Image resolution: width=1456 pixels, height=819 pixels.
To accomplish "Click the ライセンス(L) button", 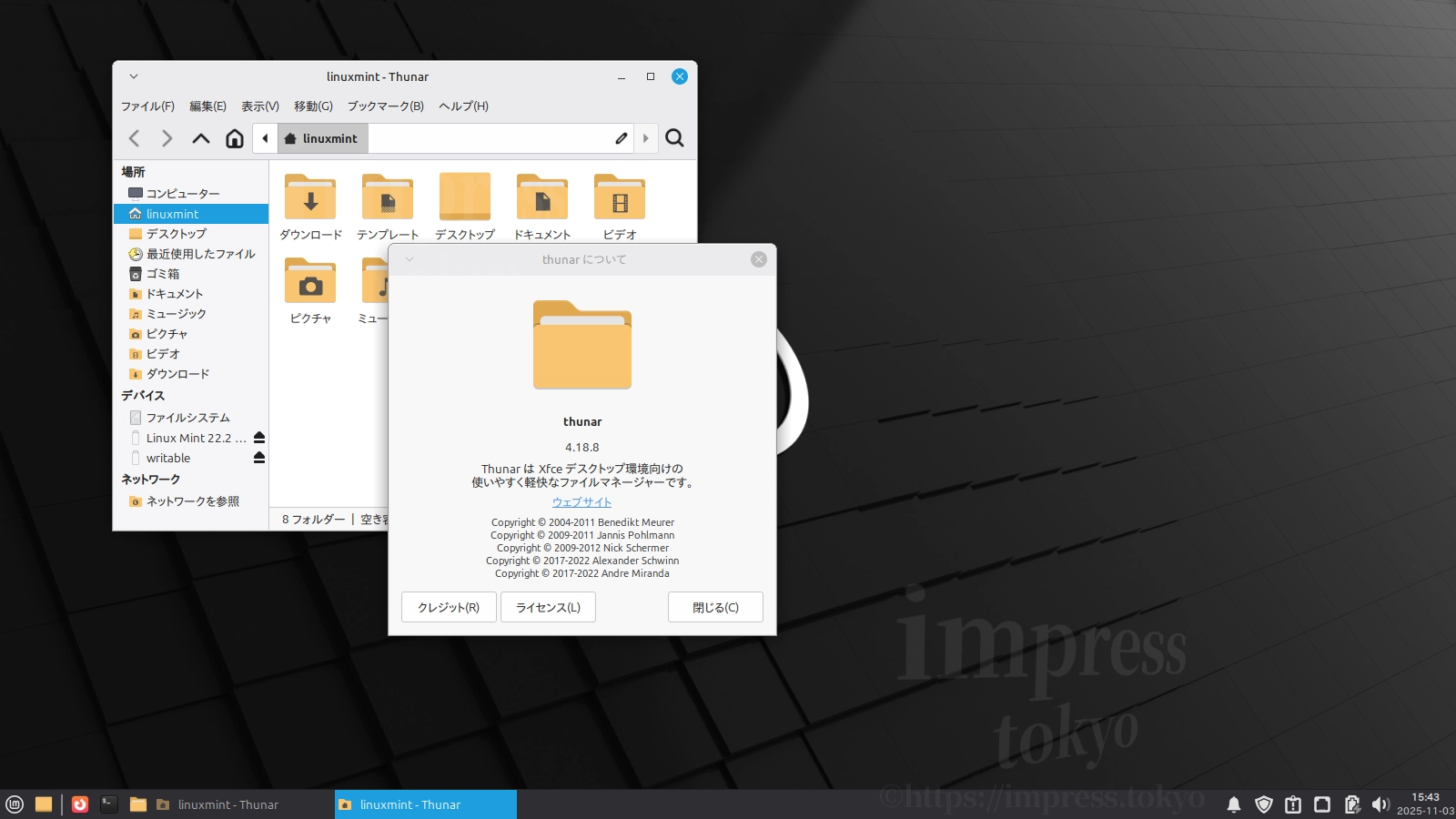I will (x=548, y=607).
